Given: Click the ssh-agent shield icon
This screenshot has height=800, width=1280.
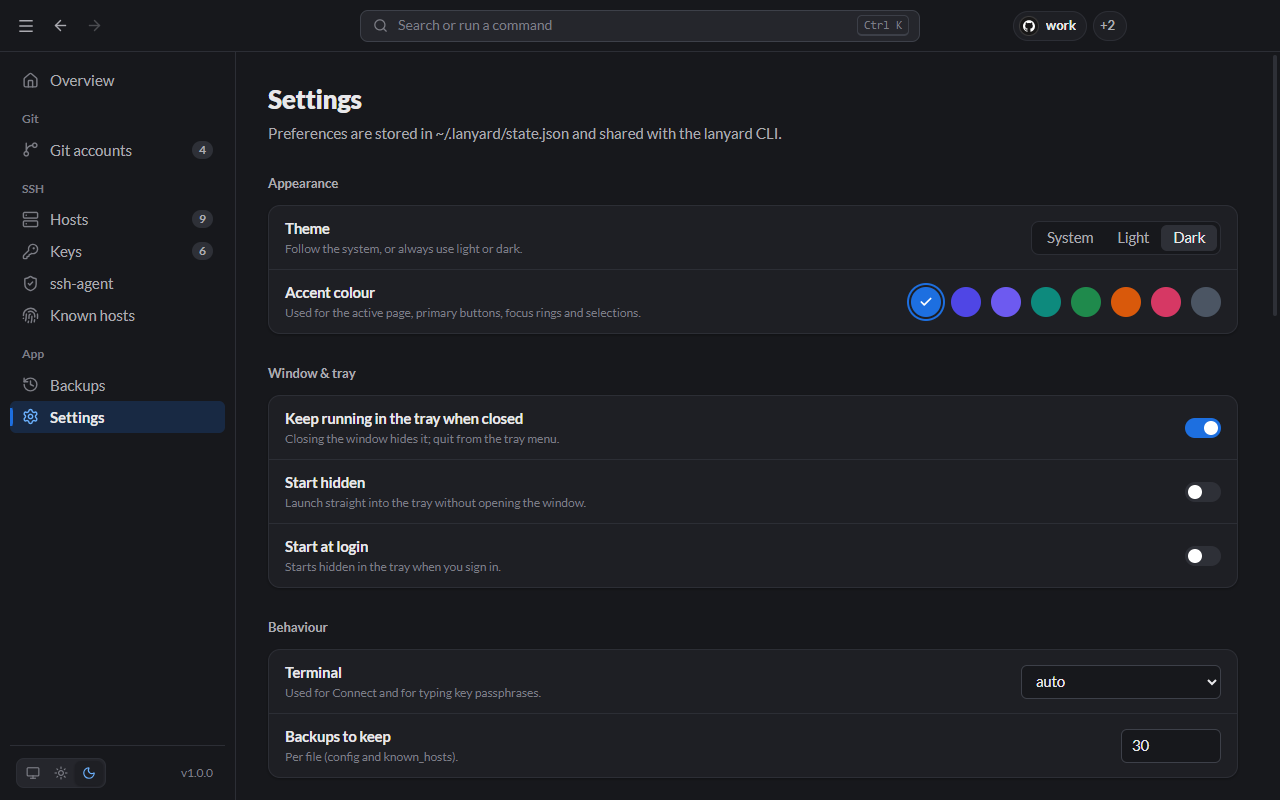Looking at the screenshot, I should [31, 284].
